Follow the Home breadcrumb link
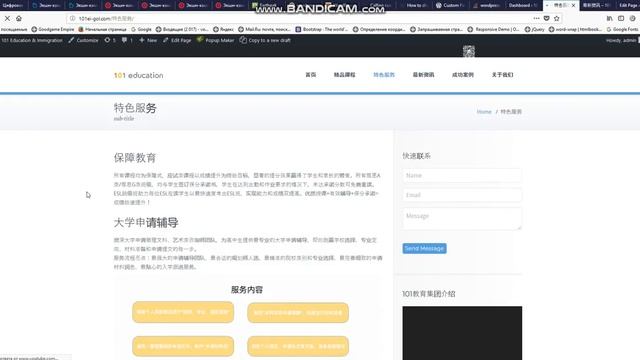This screenshot has width=640, height=360. 484,111
